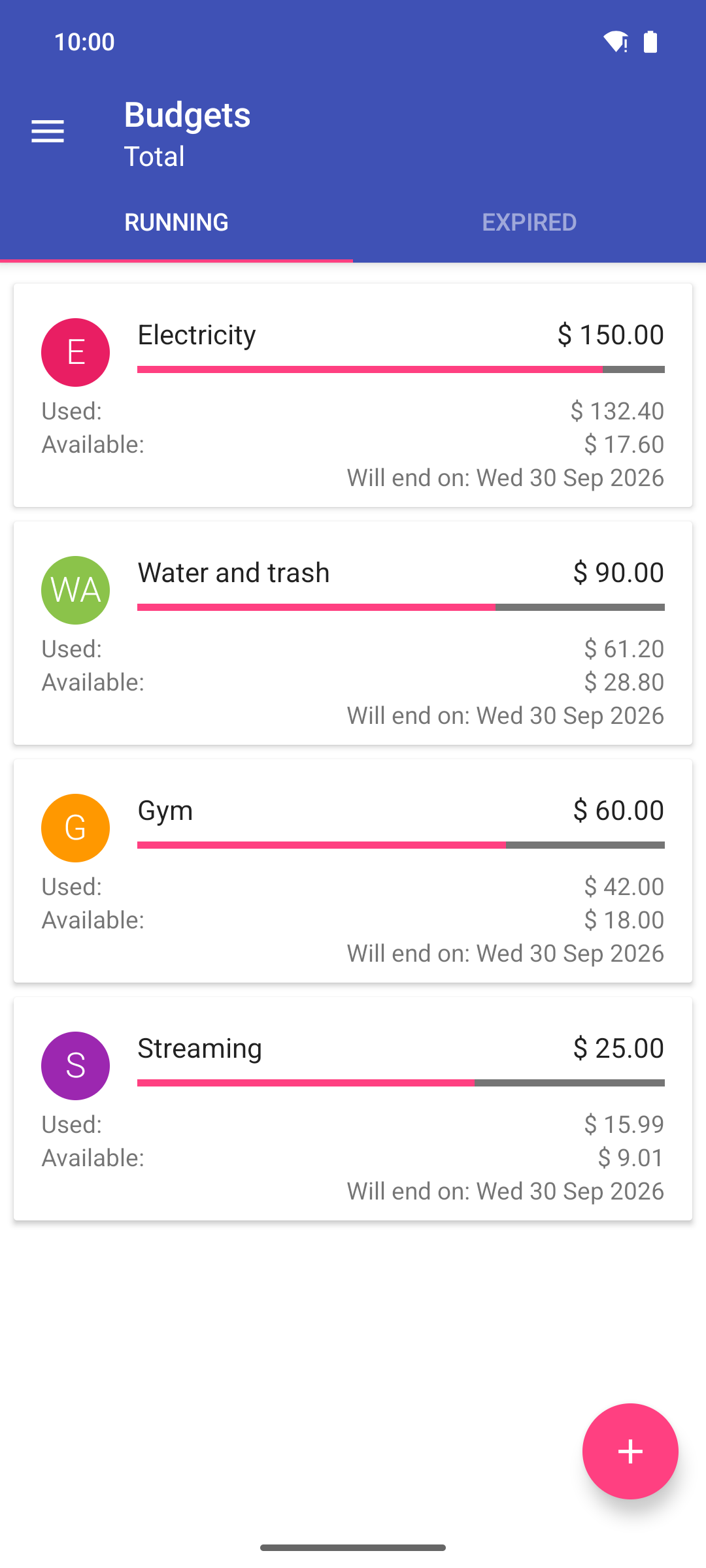Viewport: 706px width, 1568px height.
Task: Open the Streaming $ 25.00 amount
Action: [x=618, y=1048]
